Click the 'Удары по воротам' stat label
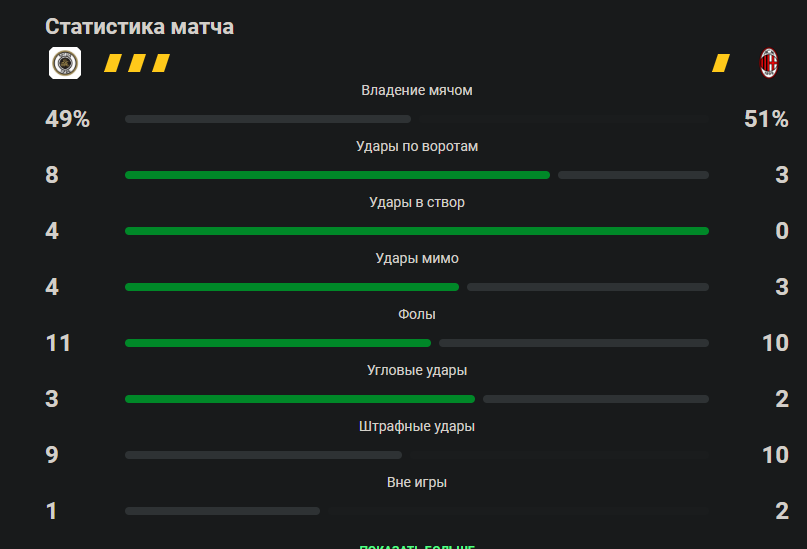This screenshot has width=807, height=549. (x=417, y=146)
